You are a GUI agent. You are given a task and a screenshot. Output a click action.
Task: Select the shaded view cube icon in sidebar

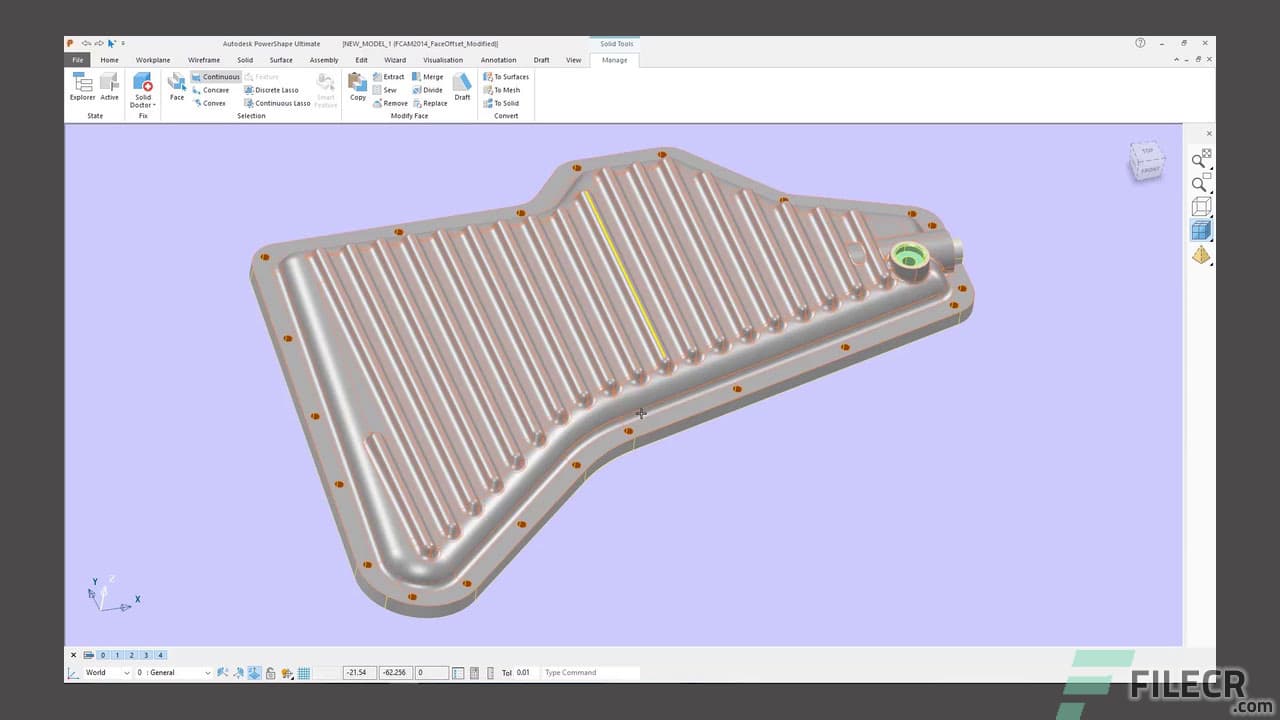(1200, 229)
